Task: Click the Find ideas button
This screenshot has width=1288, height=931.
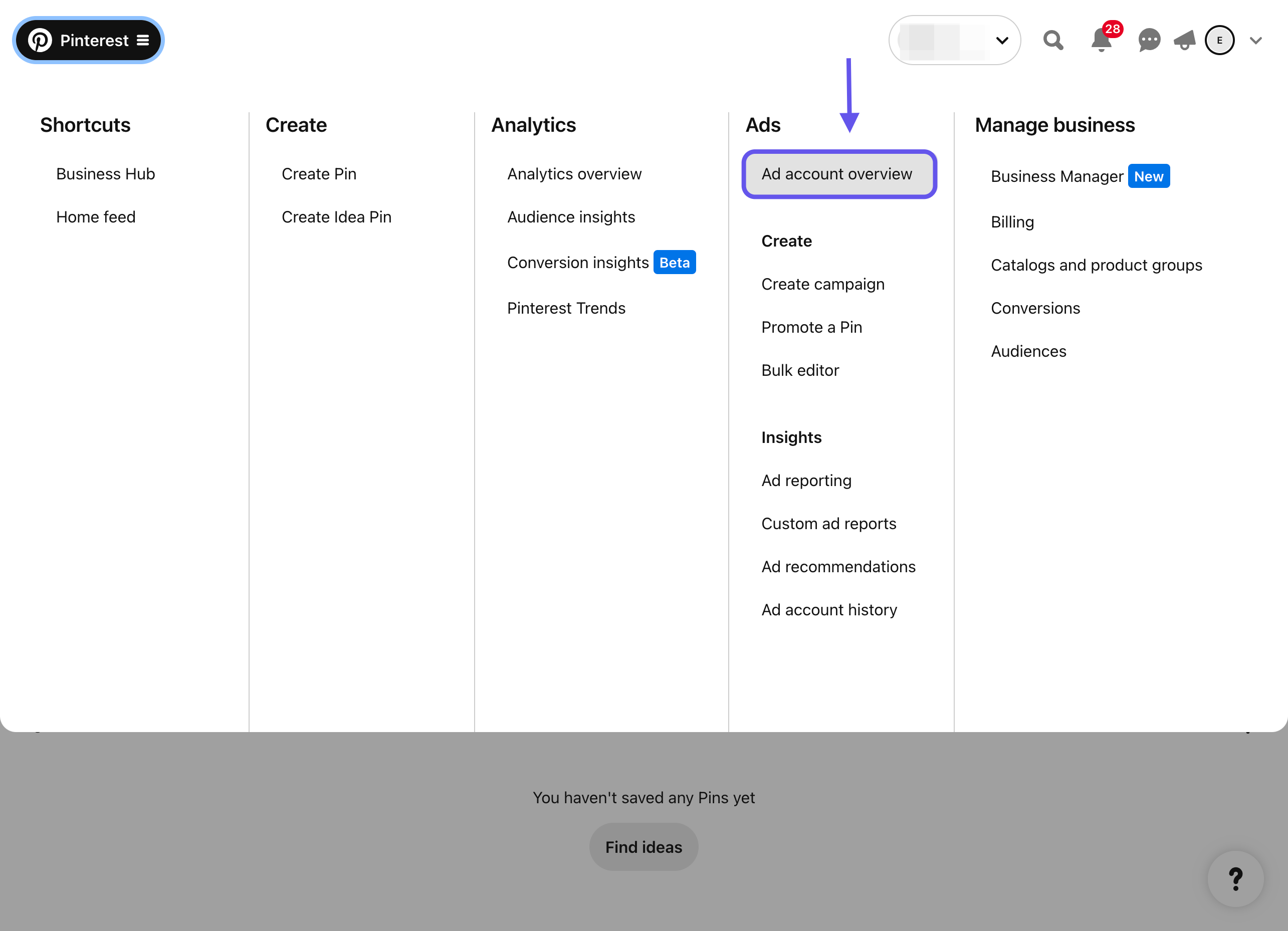Action: pos(643,847)
